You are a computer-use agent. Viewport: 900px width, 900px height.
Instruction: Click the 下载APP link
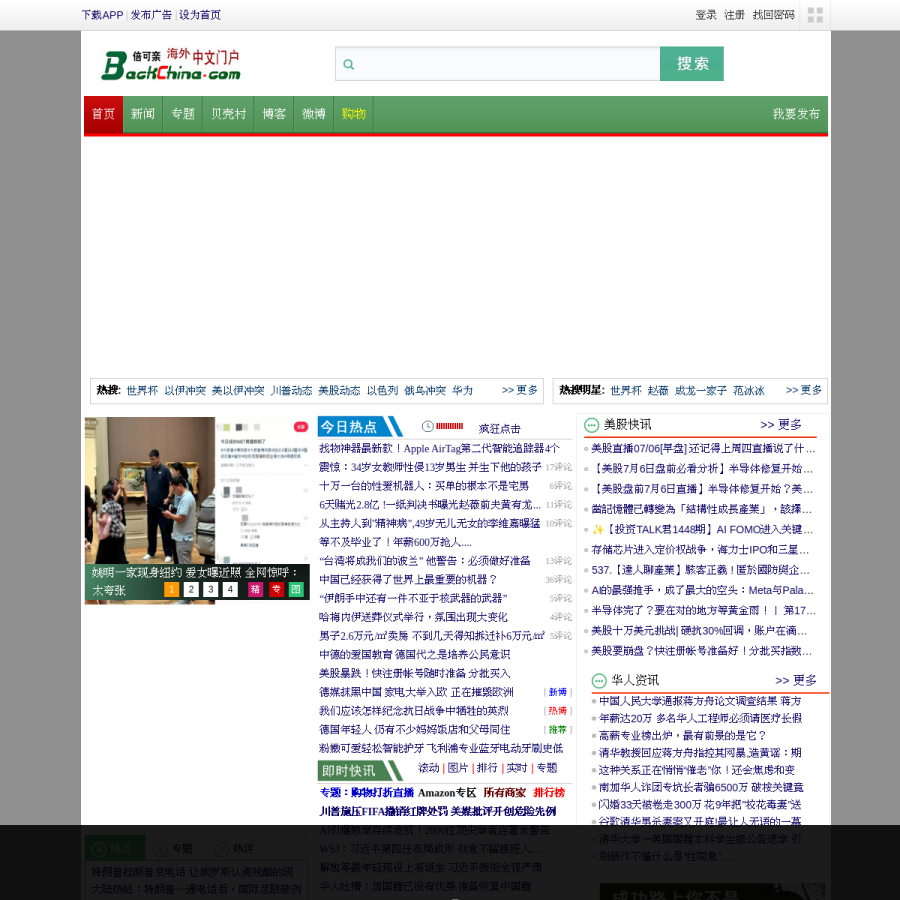pos(102,15)
